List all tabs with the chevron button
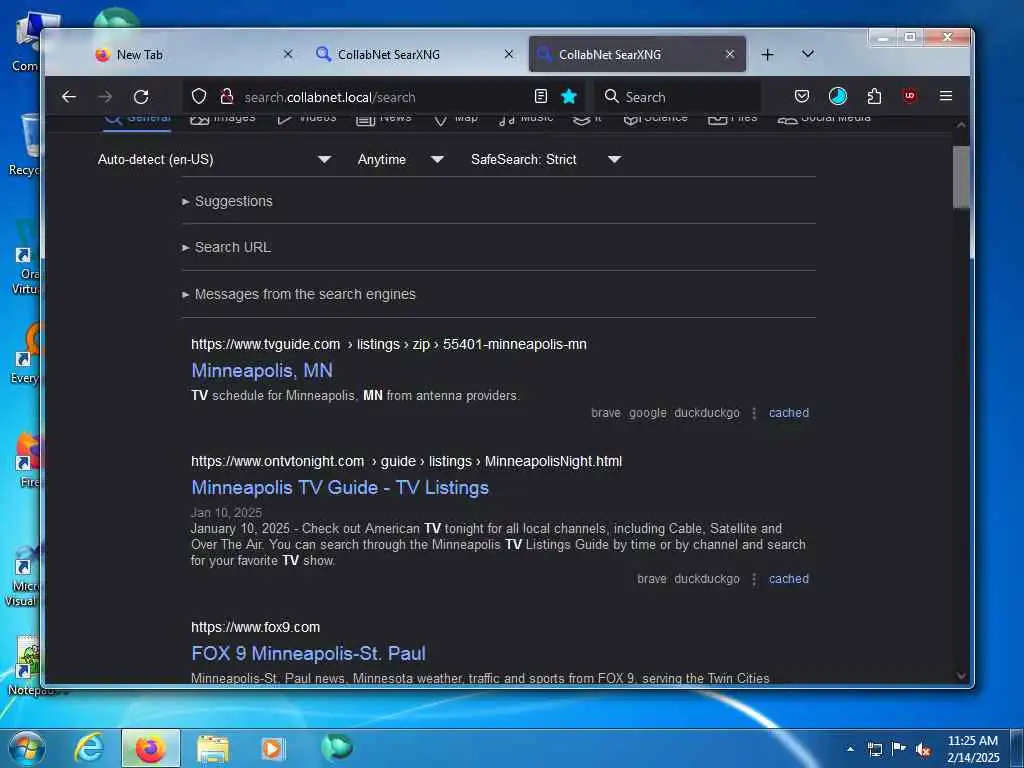The image size is (1024, 768). click(x=808, y=54)
